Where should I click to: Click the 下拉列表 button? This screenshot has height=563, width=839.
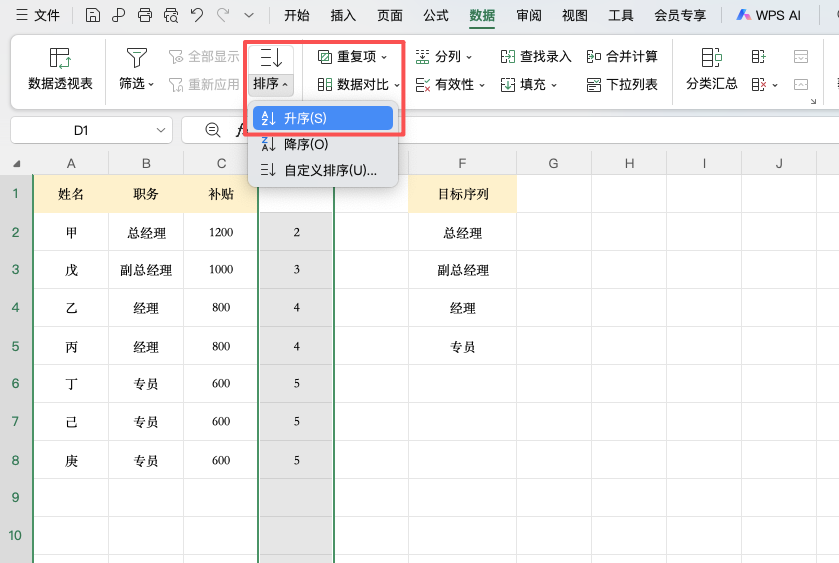click(x=622, y=84)
